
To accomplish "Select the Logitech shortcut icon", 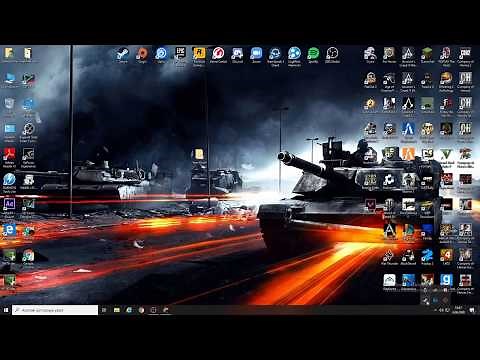I will (x=294, y=53).
